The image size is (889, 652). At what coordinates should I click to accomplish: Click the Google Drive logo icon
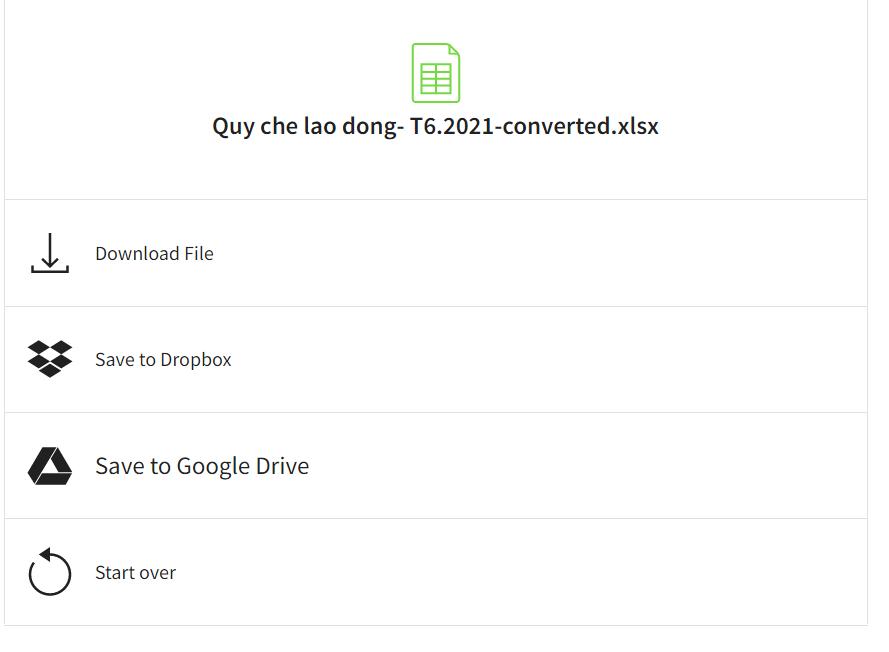[x=50, y=466]
